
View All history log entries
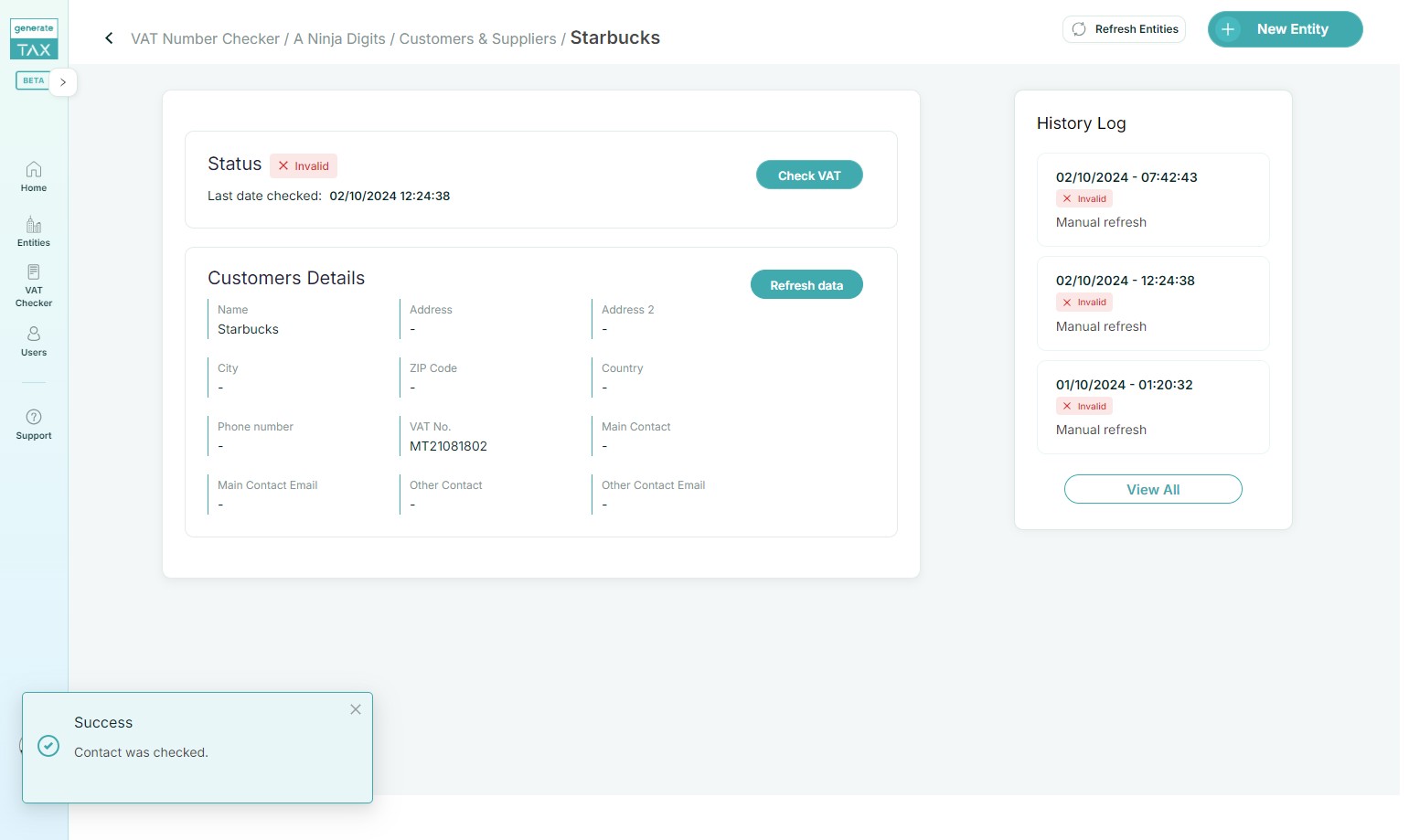pos(1153,489)
